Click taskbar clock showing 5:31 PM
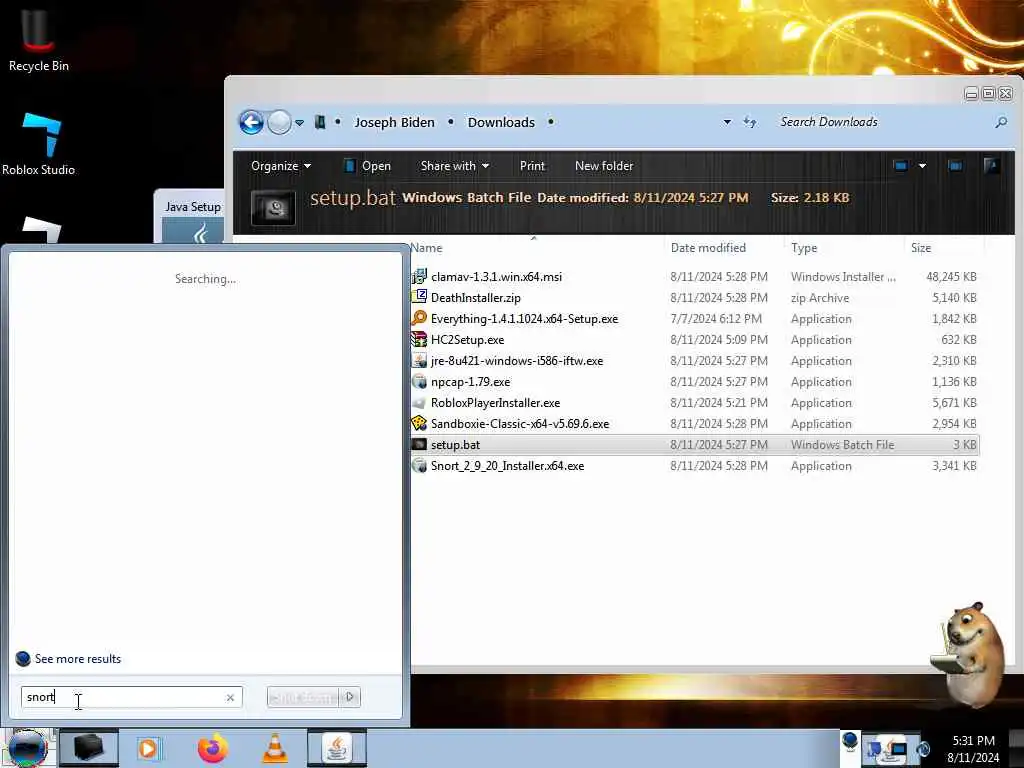This screenshot has width=1024, height=768. [x=973, y=748]
